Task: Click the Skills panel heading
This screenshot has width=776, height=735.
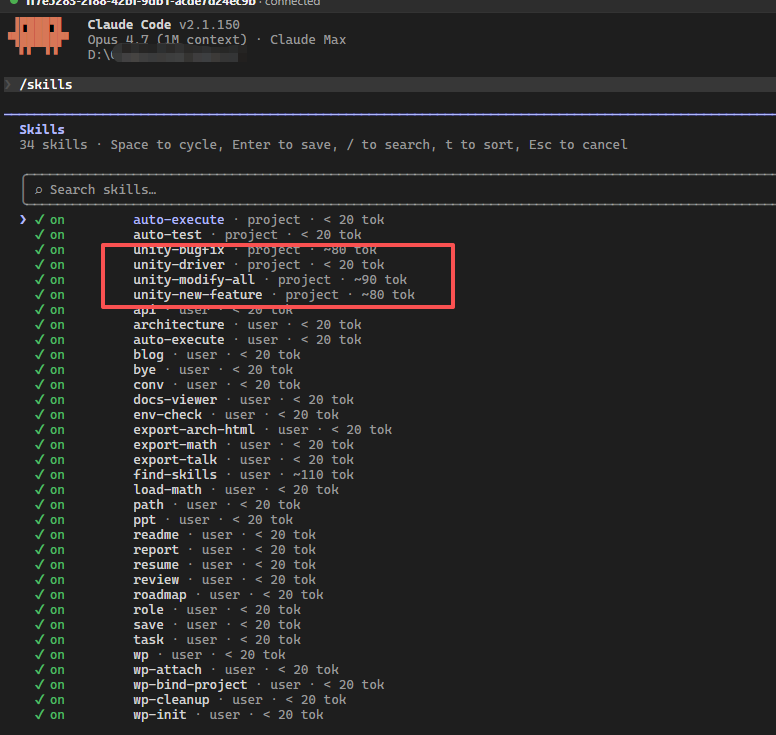Action: [x=42, y=130]
